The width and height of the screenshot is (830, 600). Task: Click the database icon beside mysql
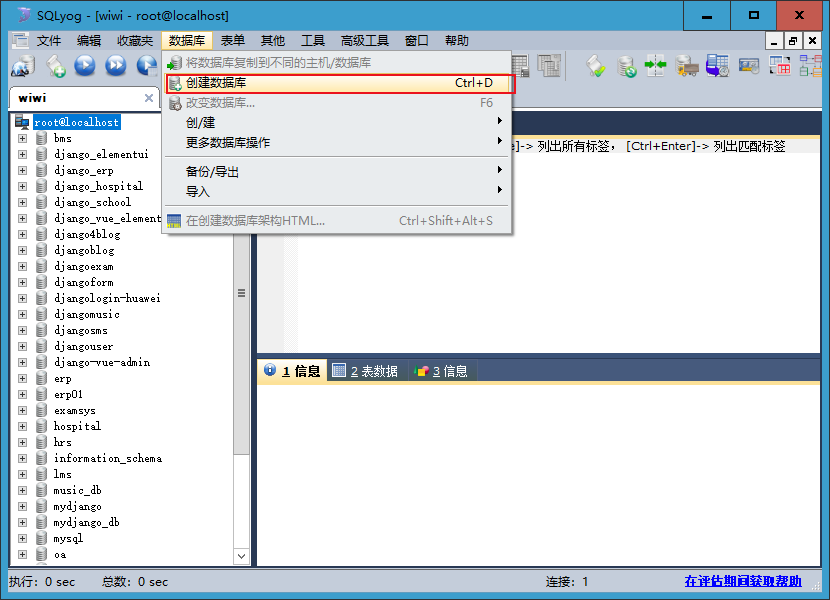pyautogui.click(x=42, y=538)
